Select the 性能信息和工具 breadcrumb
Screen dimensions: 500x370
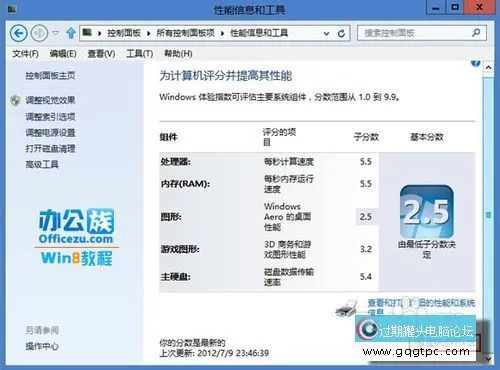point(259,33)
